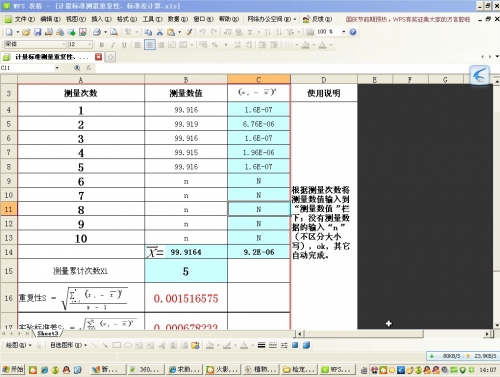Viewport: 500px width, 377px height.
Task: Expand the paste options dropdown arrow
Action: click(x=180, y=32)
